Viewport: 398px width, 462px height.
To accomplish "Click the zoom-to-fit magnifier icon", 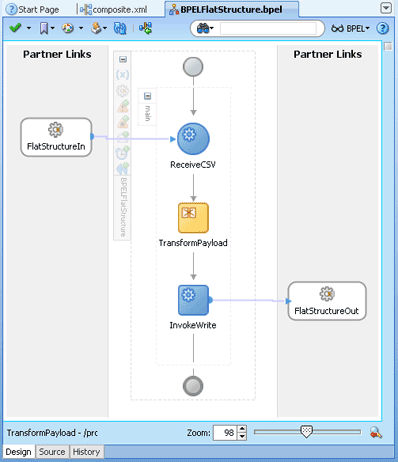I will point(376,433).
